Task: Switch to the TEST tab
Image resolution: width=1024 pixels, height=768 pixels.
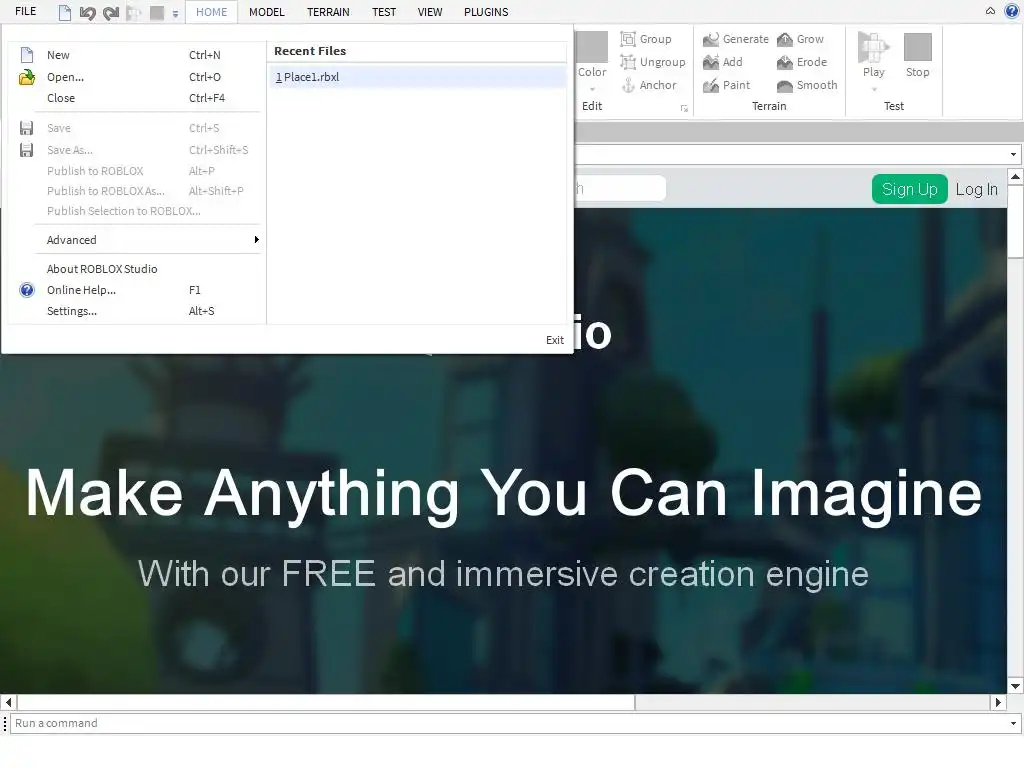Action: (x=384, y=12)
